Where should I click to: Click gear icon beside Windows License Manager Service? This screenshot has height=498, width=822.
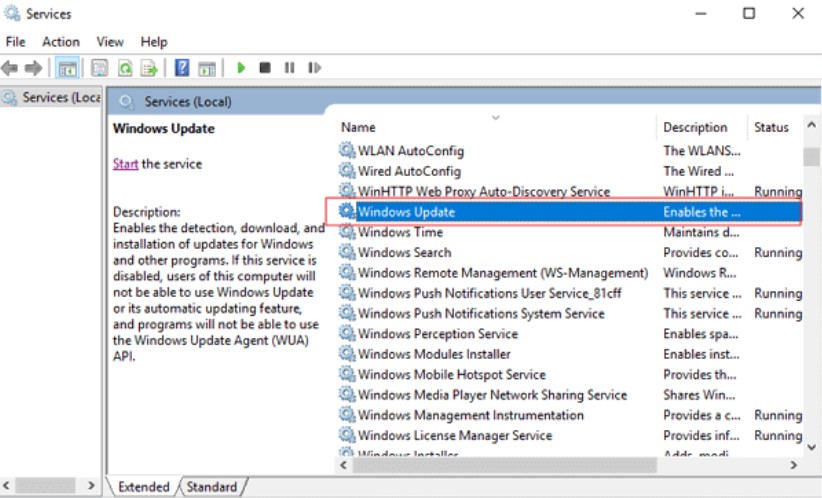pos(347,435)
